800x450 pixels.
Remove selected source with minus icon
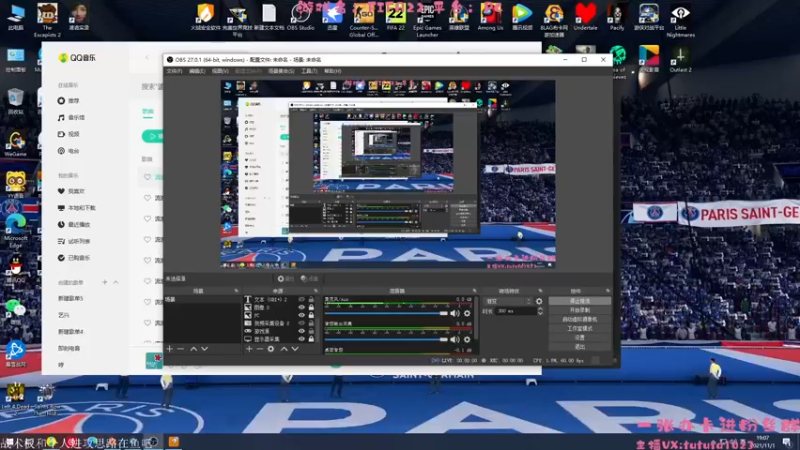pyautogui.click(x=260, y=349)
